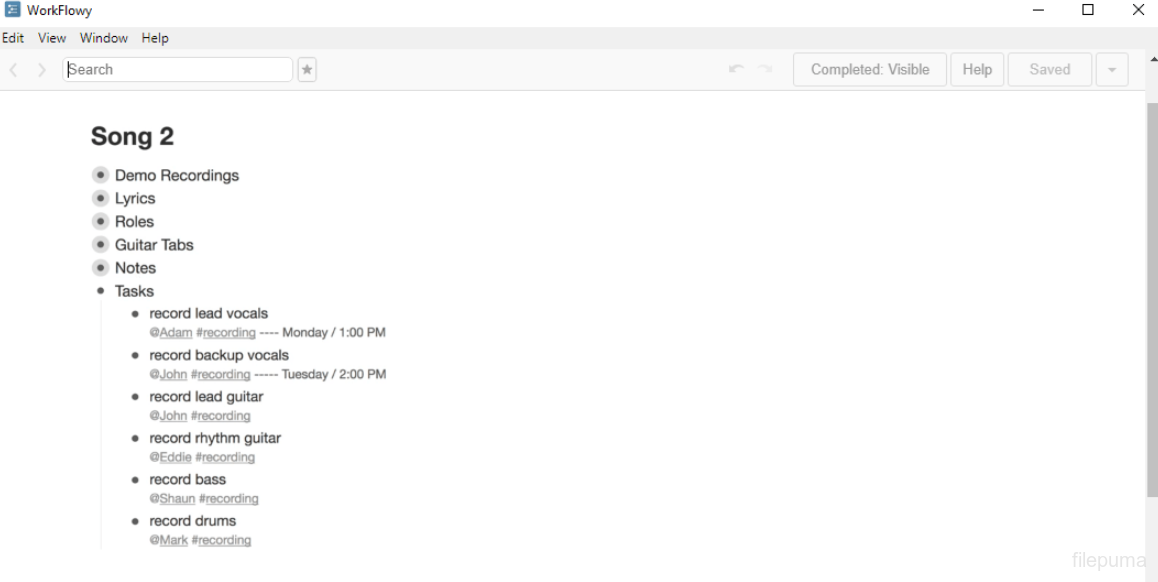The width and height of the screenshot is (1158, 582).
Task: Click the bullet next to record drums
Action: tap(135, 521)
